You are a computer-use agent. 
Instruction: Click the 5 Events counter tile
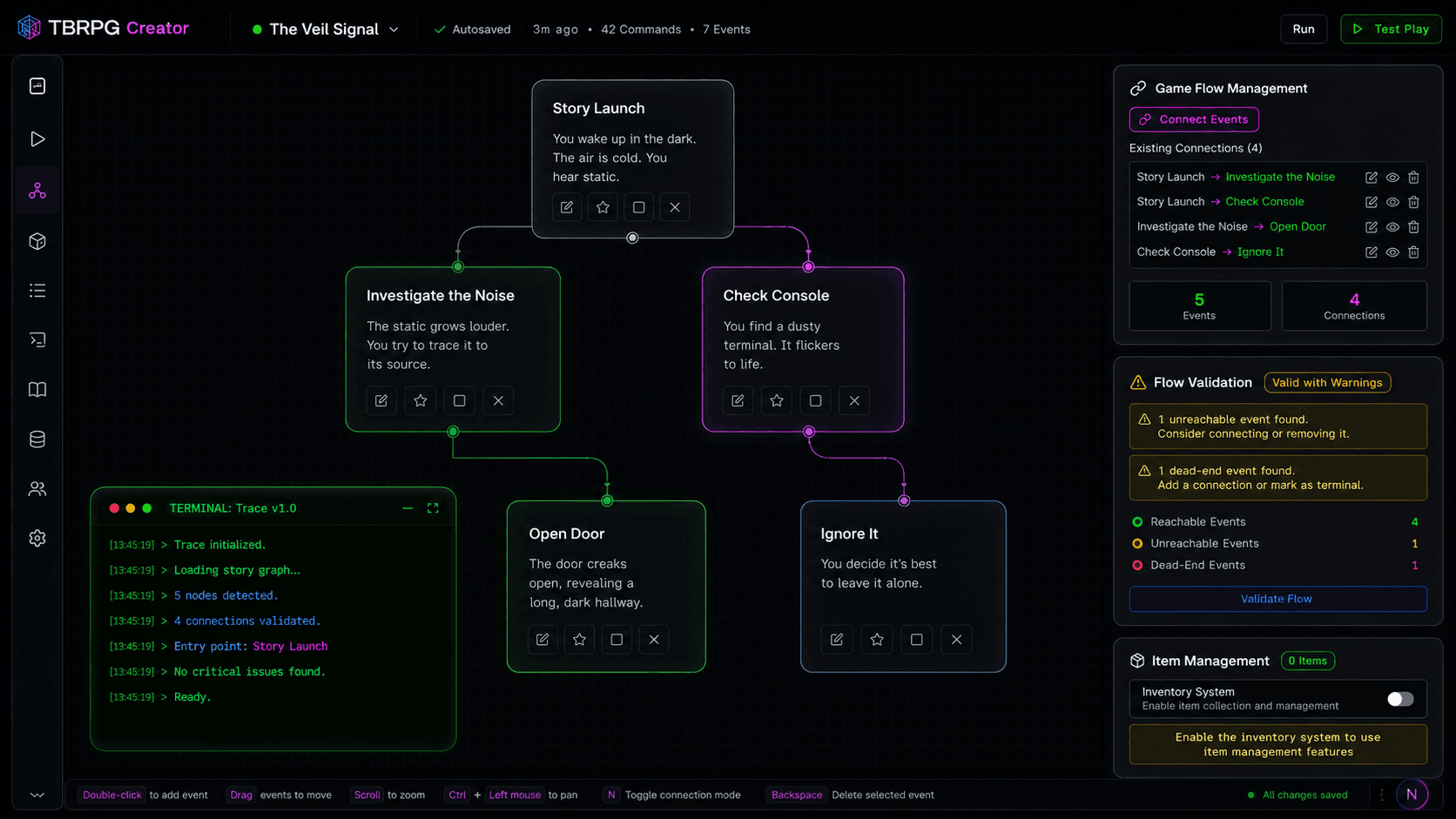point(1200,306)
